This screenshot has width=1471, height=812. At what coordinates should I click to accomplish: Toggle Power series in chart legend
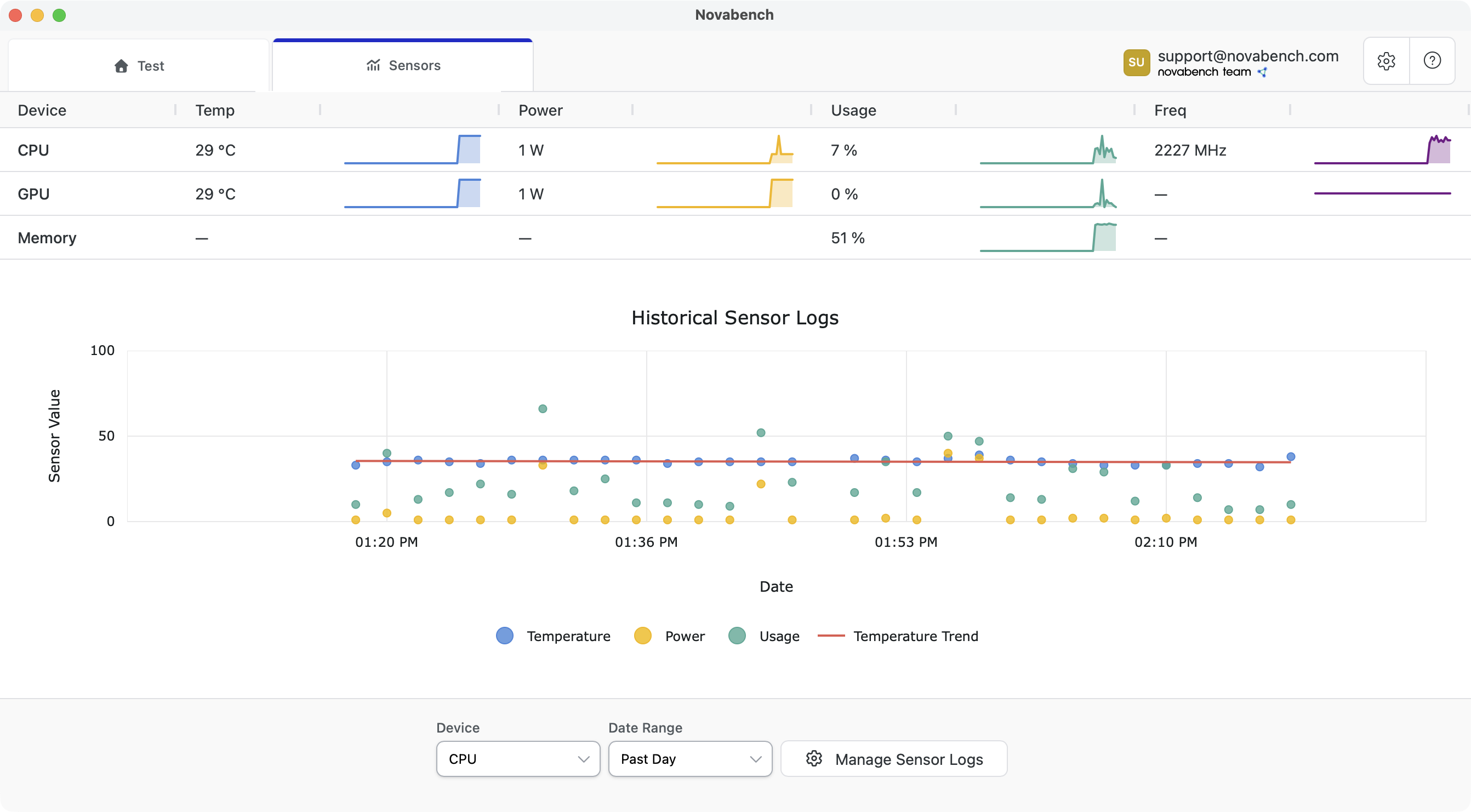669,636
